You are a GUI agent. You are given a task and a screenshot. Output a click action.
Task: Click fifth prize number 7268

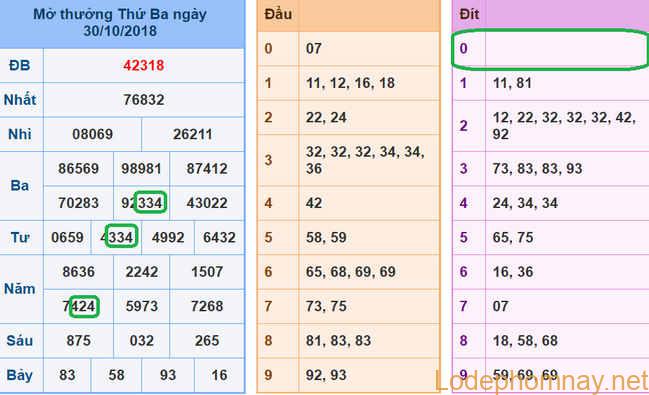point(207,306)
